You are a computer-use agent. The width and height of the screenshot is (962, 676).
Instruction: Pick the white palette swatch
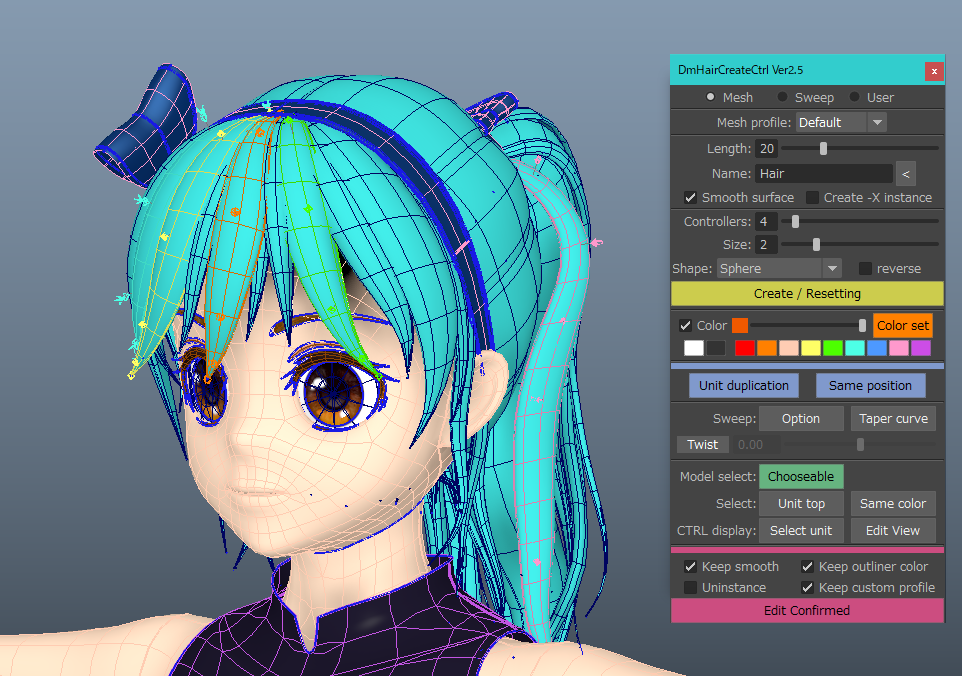click(694, 348)
